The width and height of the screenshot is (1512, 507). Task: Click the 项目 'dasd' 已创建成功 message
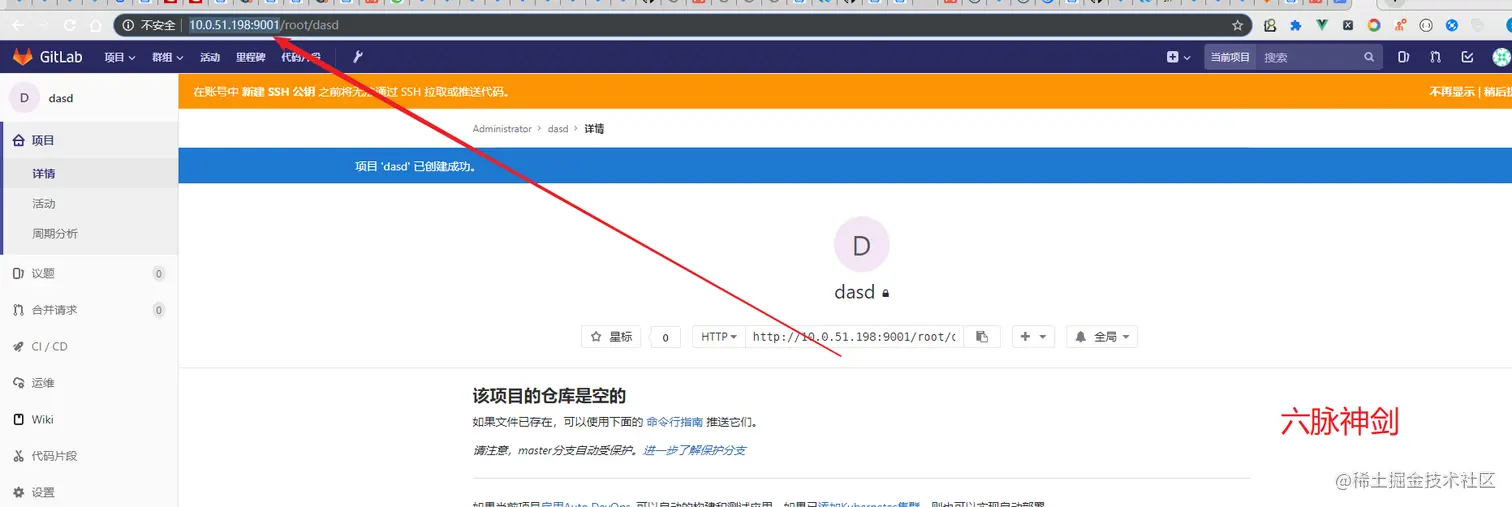pos(415,166)
